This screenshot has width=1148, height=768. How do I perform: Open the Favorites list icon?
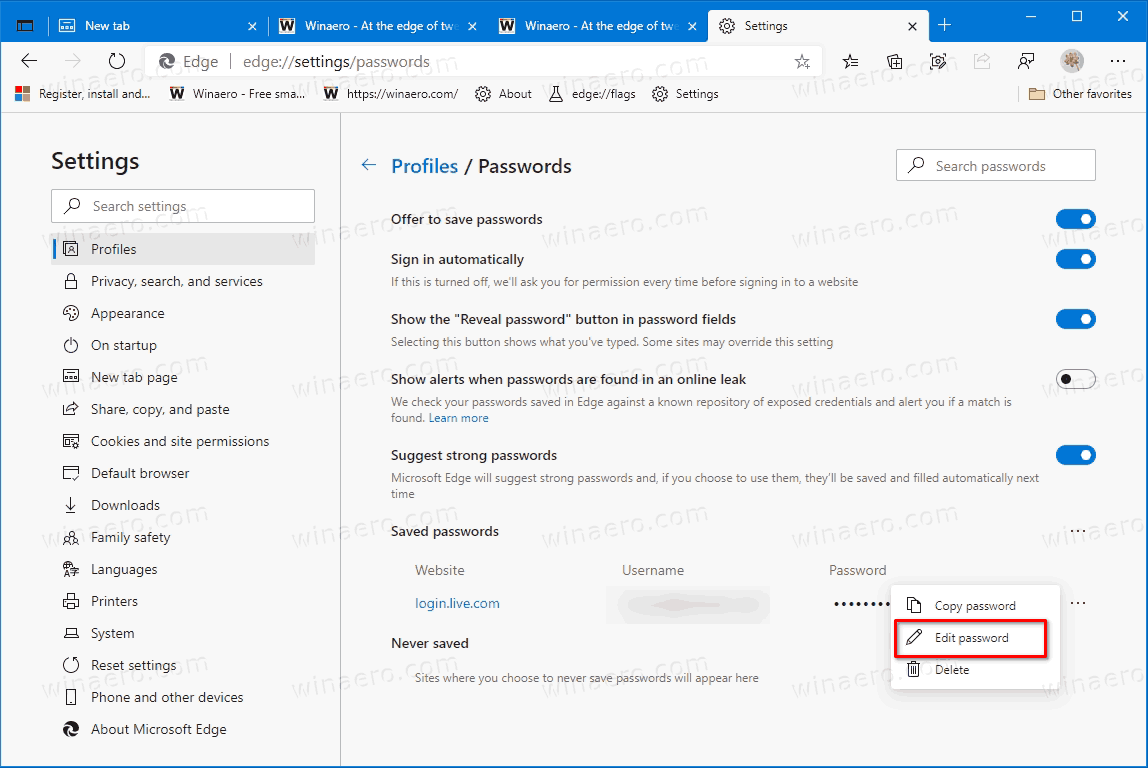tap(850, 61)
